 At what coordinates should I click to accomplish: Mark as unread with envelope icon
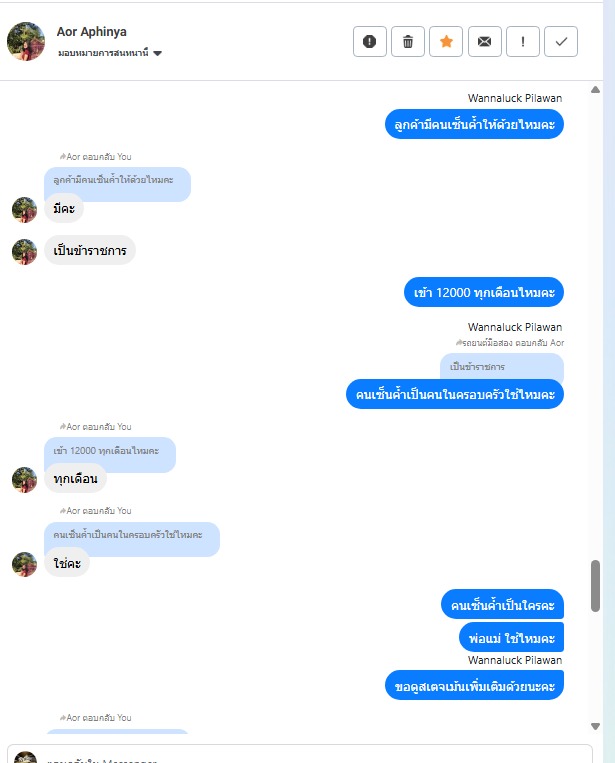485,41
